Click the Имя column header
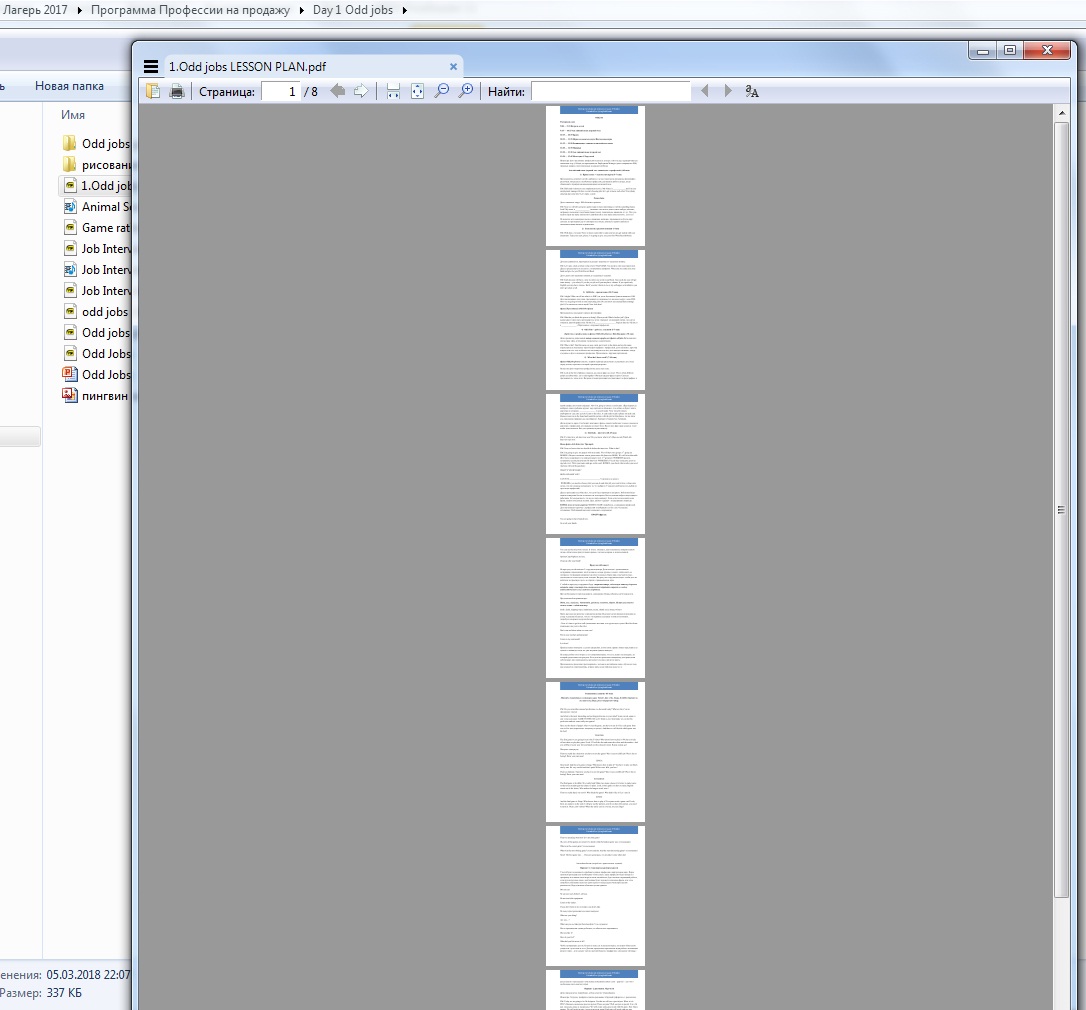1086x1010 pixels. pyautogui.click(x=73, y=115)
